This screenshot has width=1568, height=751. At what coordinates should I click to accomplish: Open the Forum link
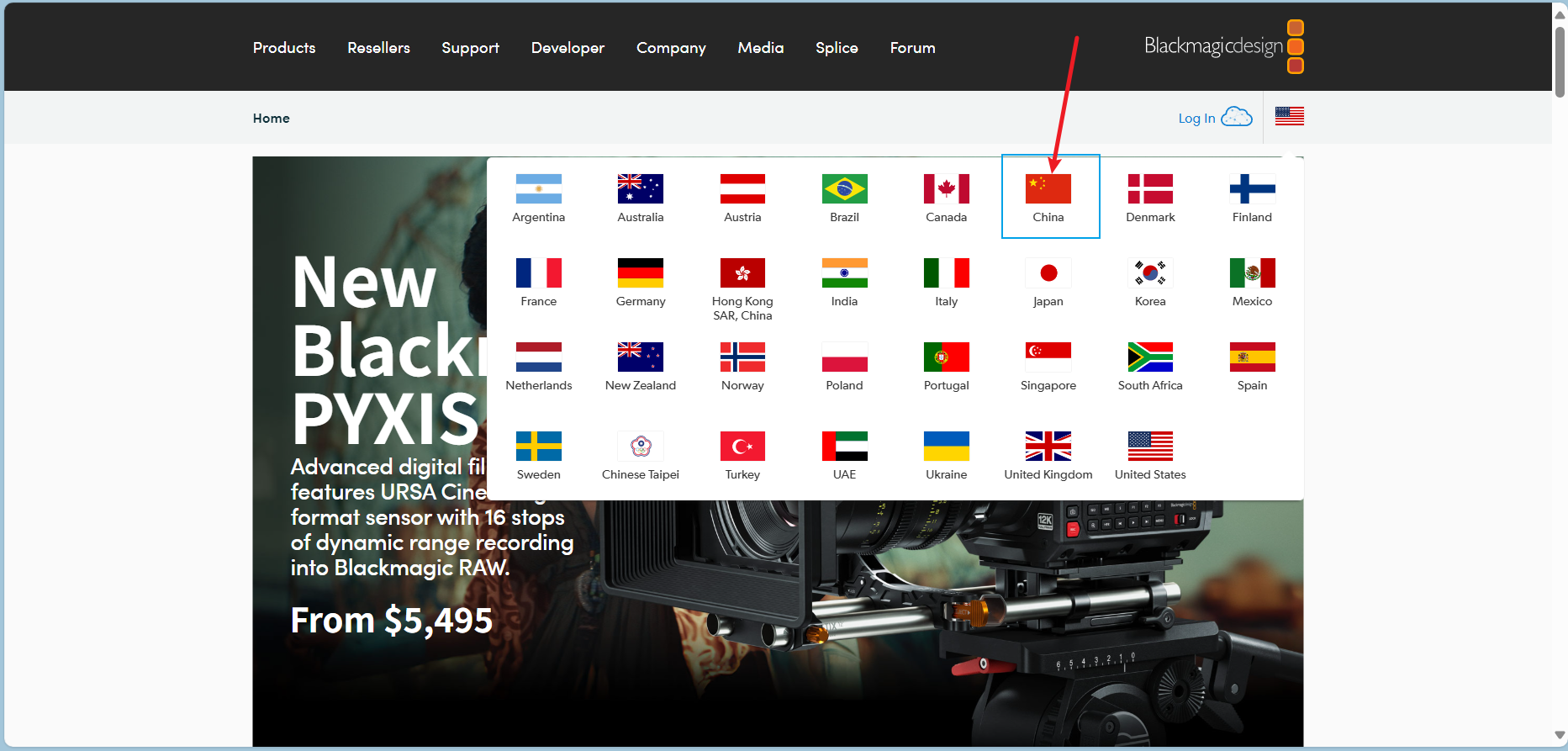pyautogui.click(x=912, y=48)
